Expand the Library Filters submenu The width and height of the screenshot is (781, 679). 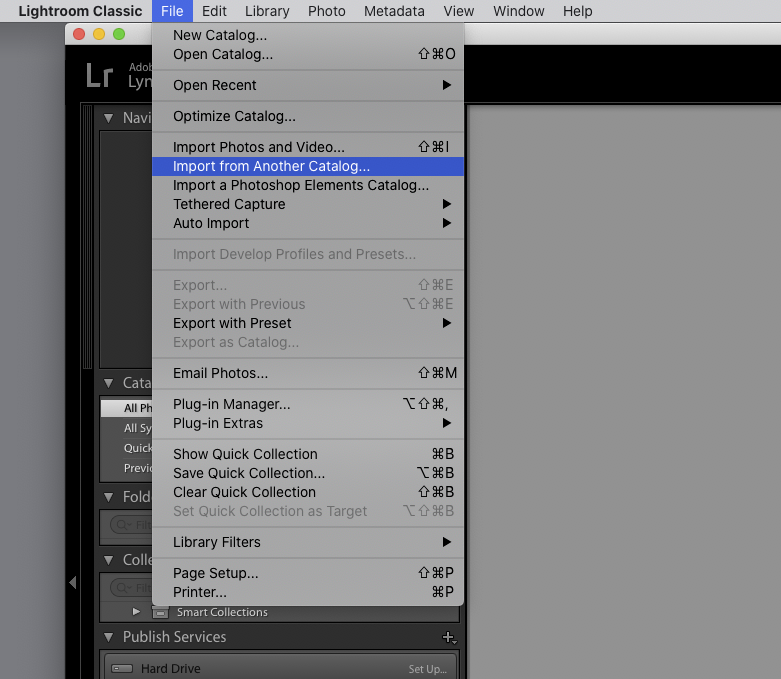(308, 542)
